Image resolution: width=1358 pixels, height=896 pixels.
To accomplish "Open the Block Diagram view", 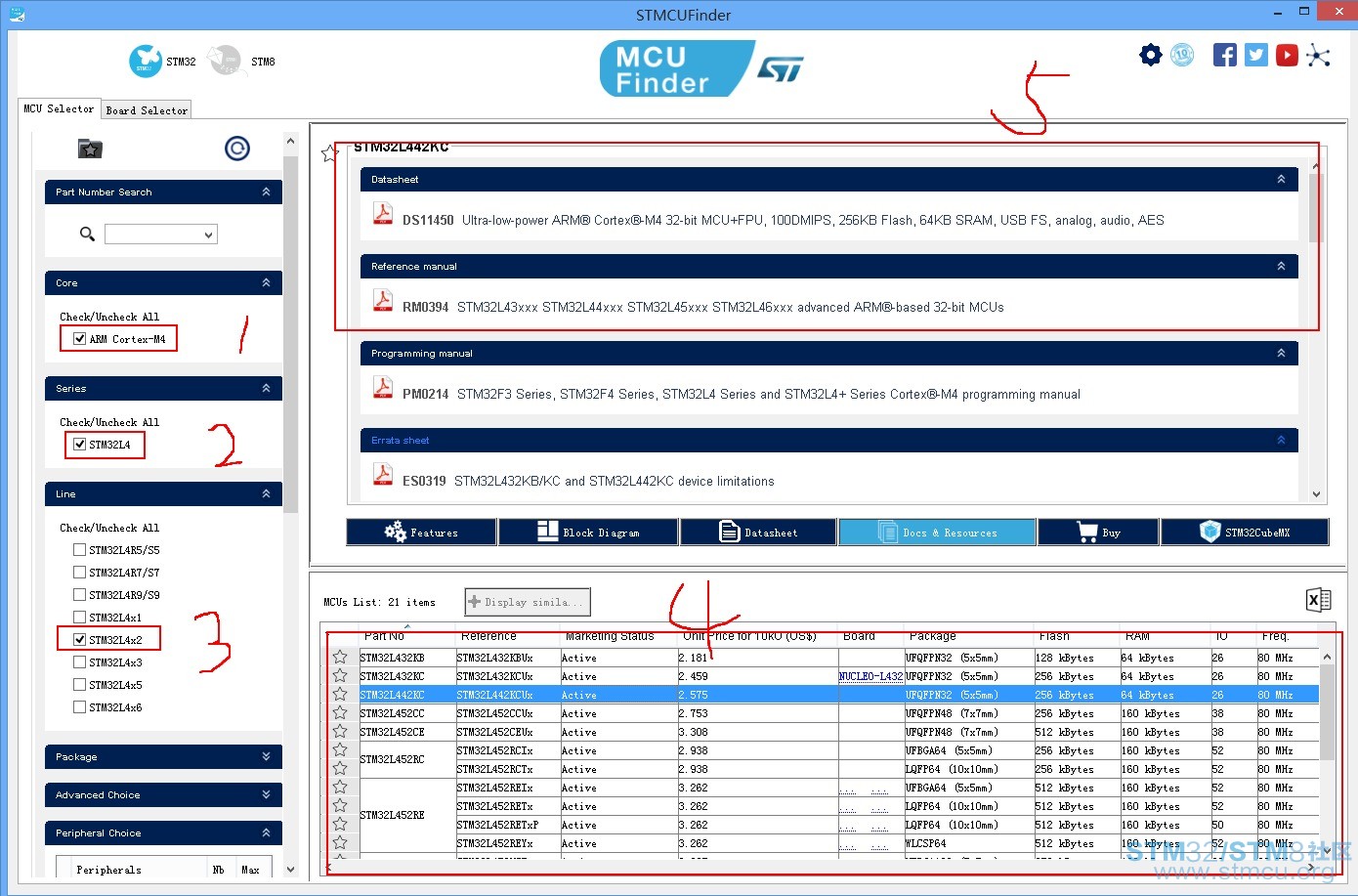I will (x=589, y=532).
